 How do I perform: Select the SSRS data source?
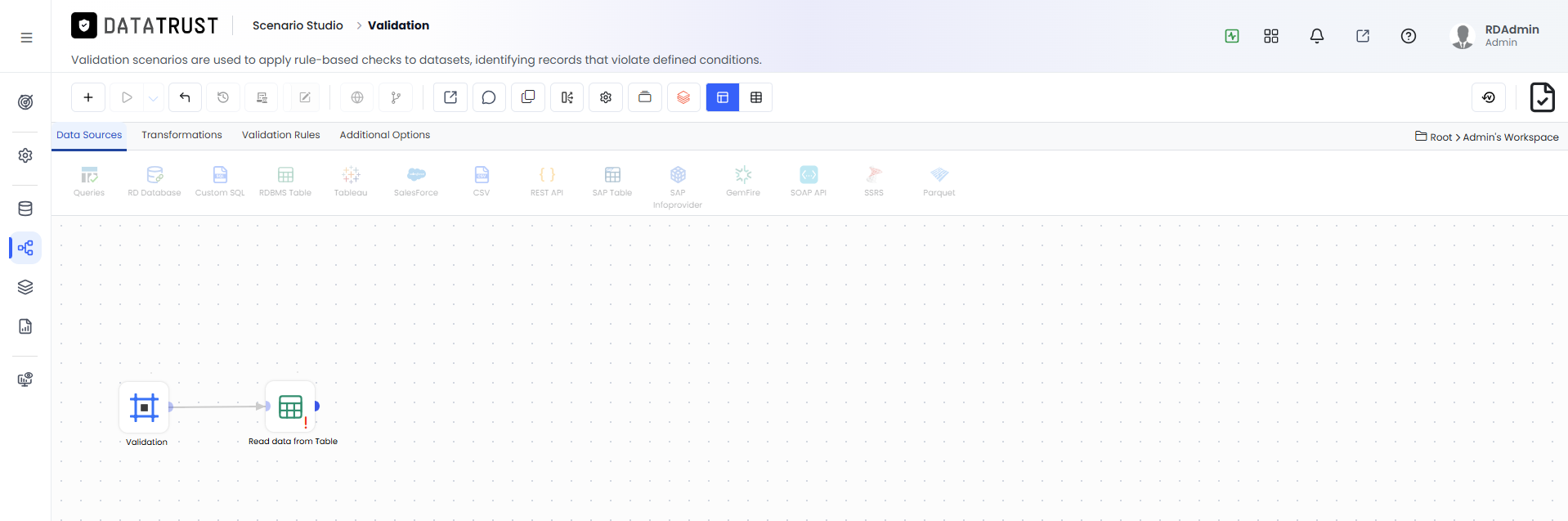(x=874, y=182)
